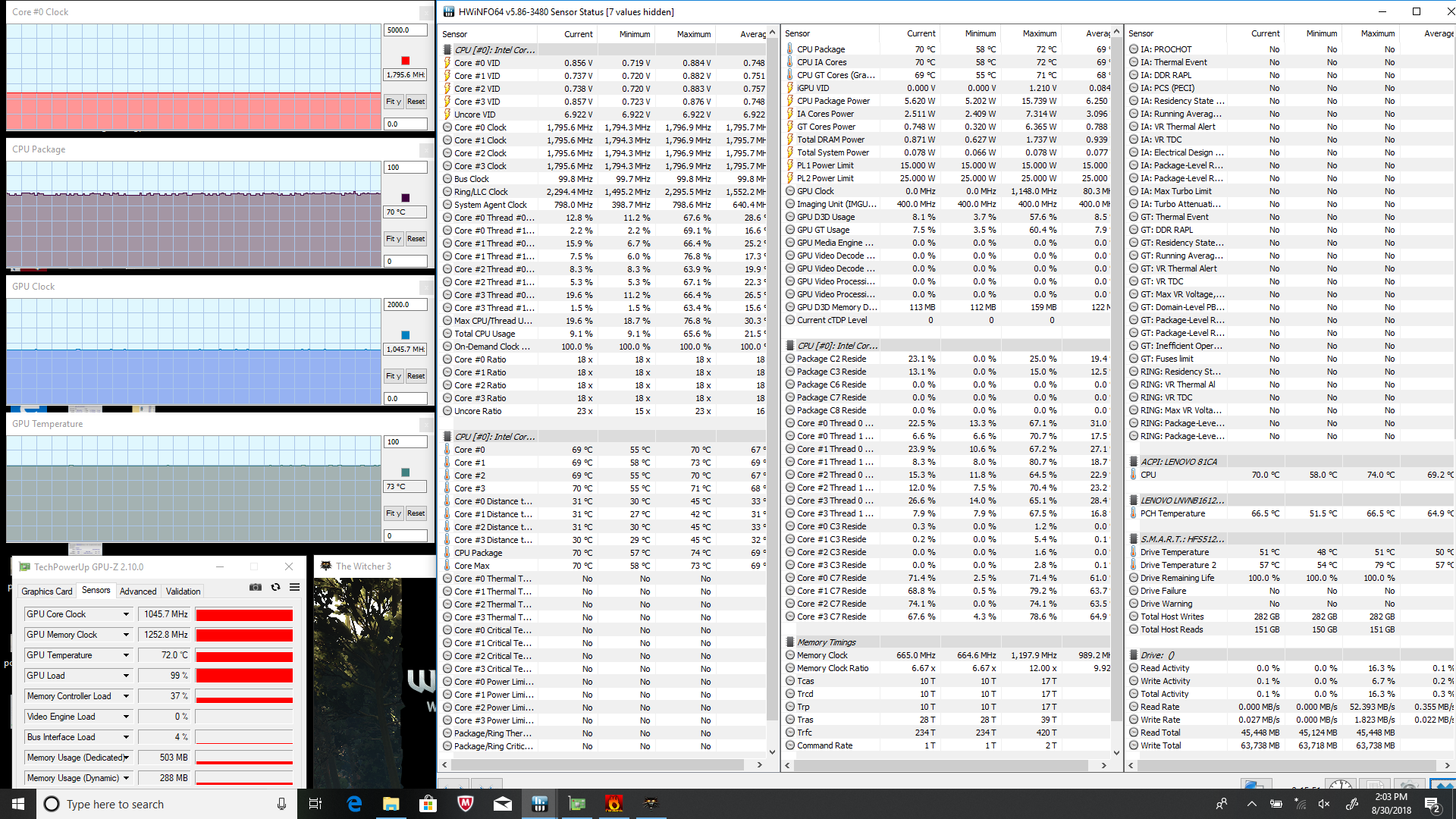Switch to the Graphics Card tab in GPU-Z
The height and width of the screenshot is (819, 1456).
(47, 591)
